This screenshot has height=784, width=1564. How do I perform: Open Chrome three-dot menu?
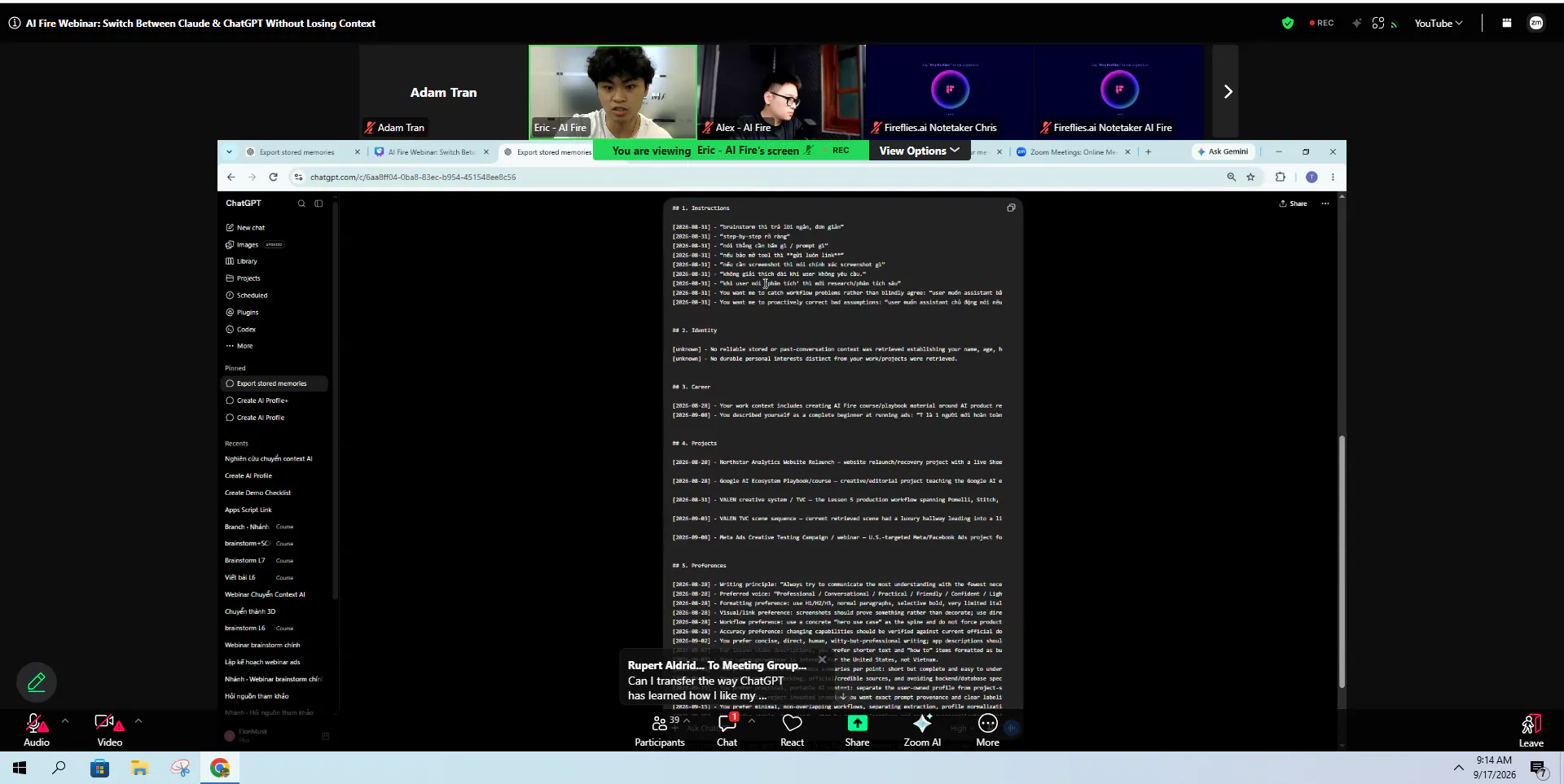click(x=1333, y=177)
